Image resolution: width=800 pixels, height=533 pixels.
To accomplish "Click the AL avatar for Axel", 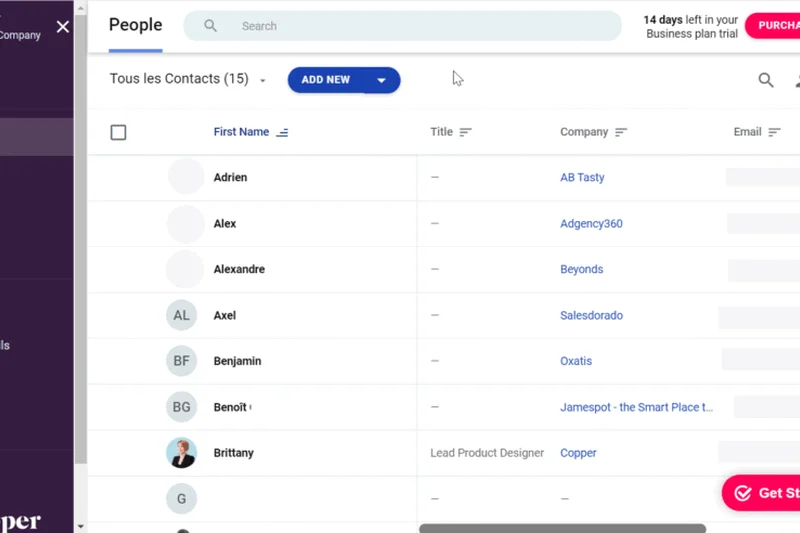I will pos(181,315).
